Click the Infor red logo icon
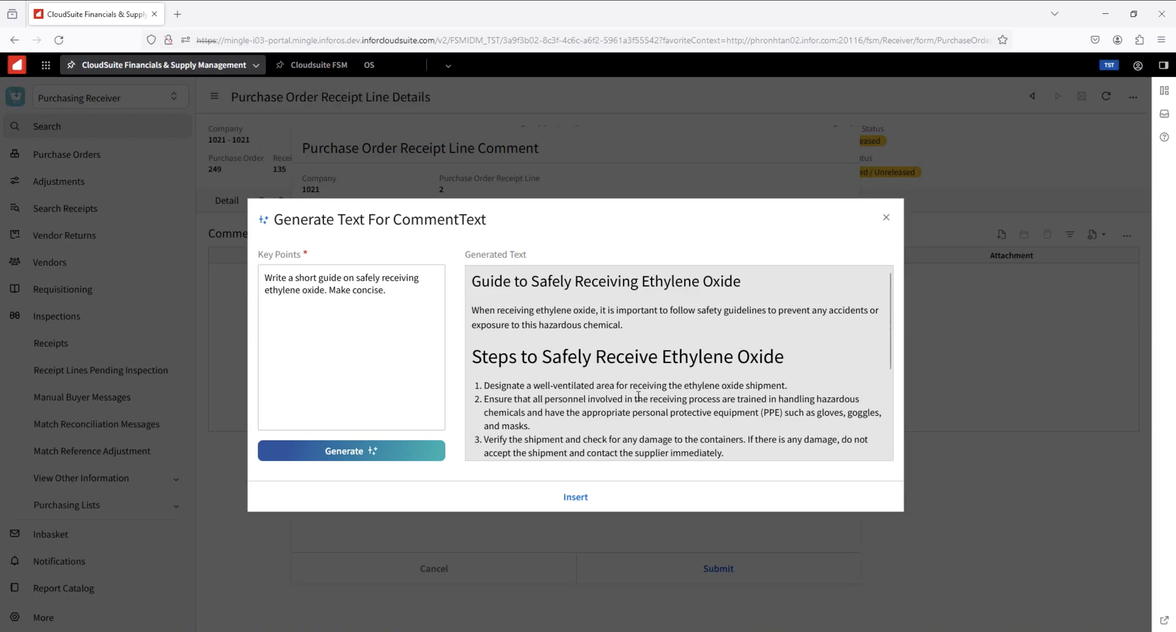The height and width of the screenshot is (632, 1176). click(x=16, y=65)
